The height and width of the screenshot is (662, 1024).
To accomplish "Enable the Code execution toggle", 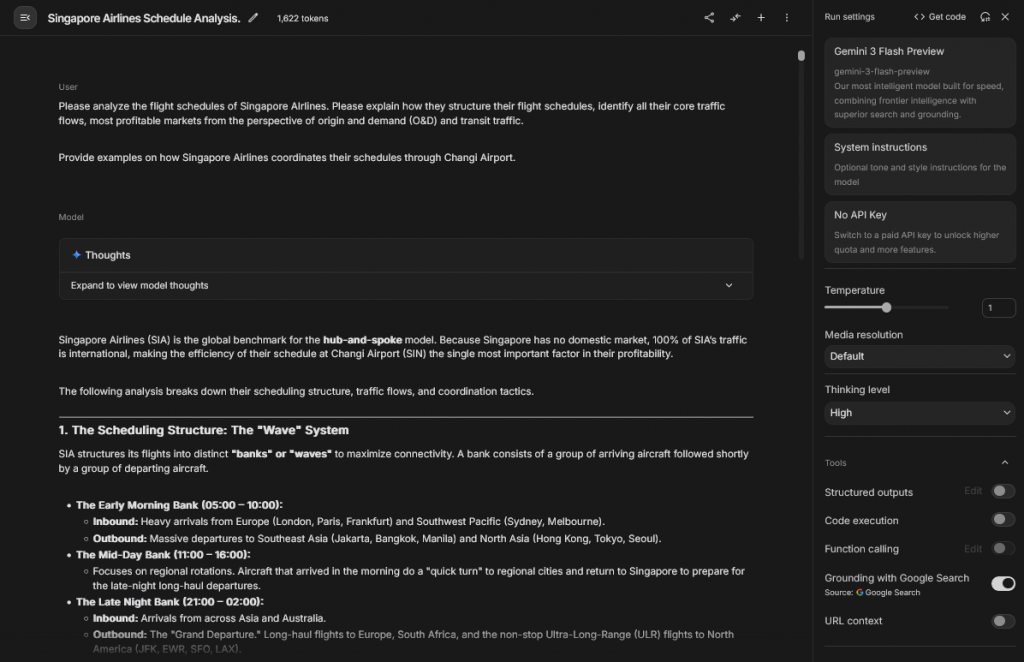I will [1002, 520].
